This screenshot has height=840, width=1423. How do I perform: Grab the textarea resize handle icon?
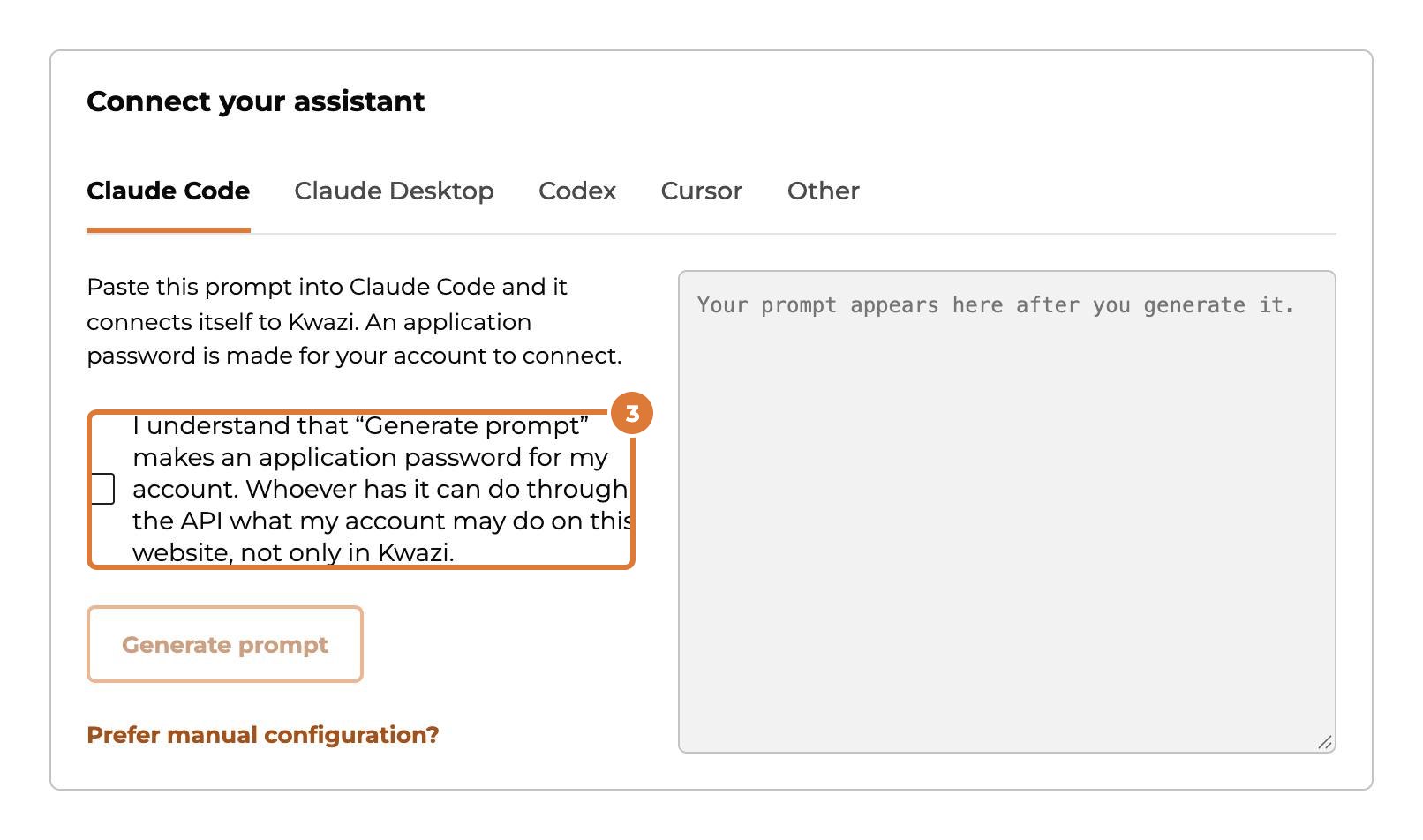pyautogui.click(x=1325, y=742)
